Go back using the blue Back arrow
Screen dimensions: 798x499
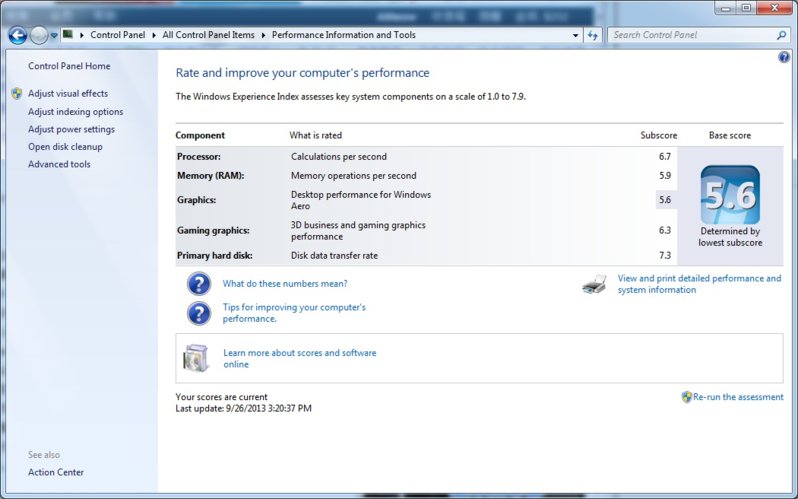[x=17, y=35]
